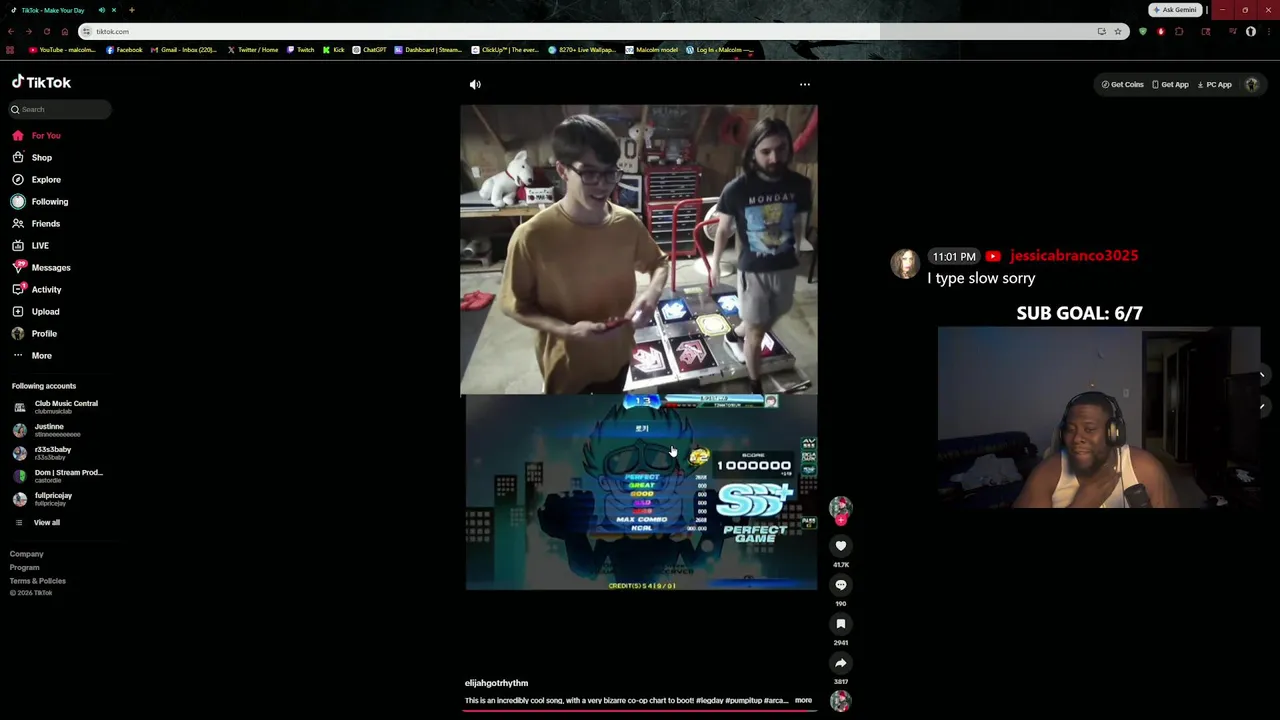Open the Activity notifications

pos(36,289)
